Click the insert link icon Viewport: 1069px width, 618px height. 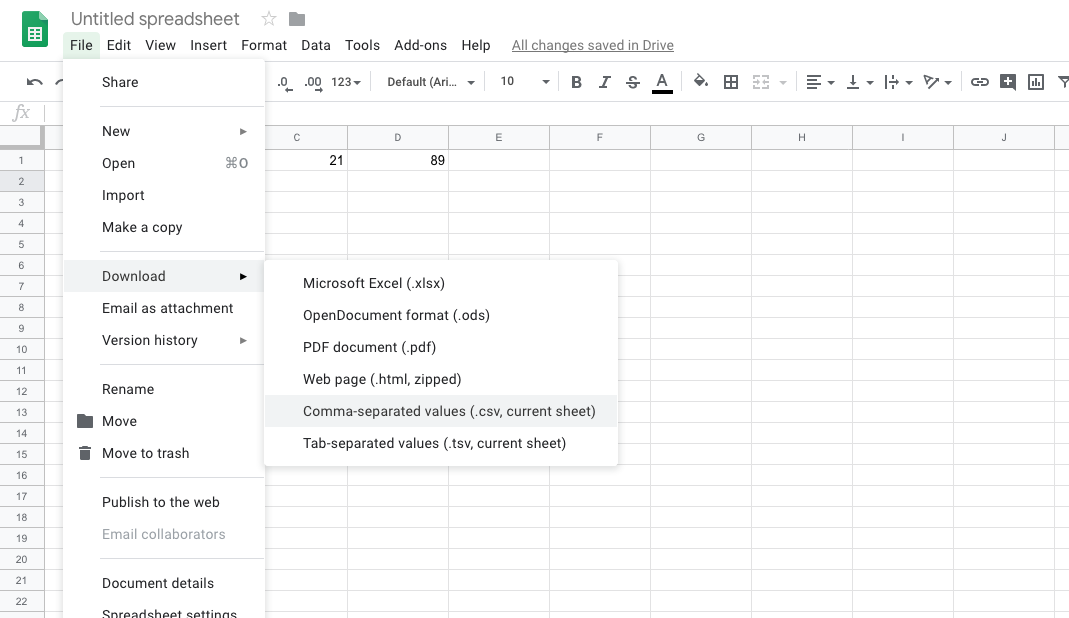[x=980, y=82]
